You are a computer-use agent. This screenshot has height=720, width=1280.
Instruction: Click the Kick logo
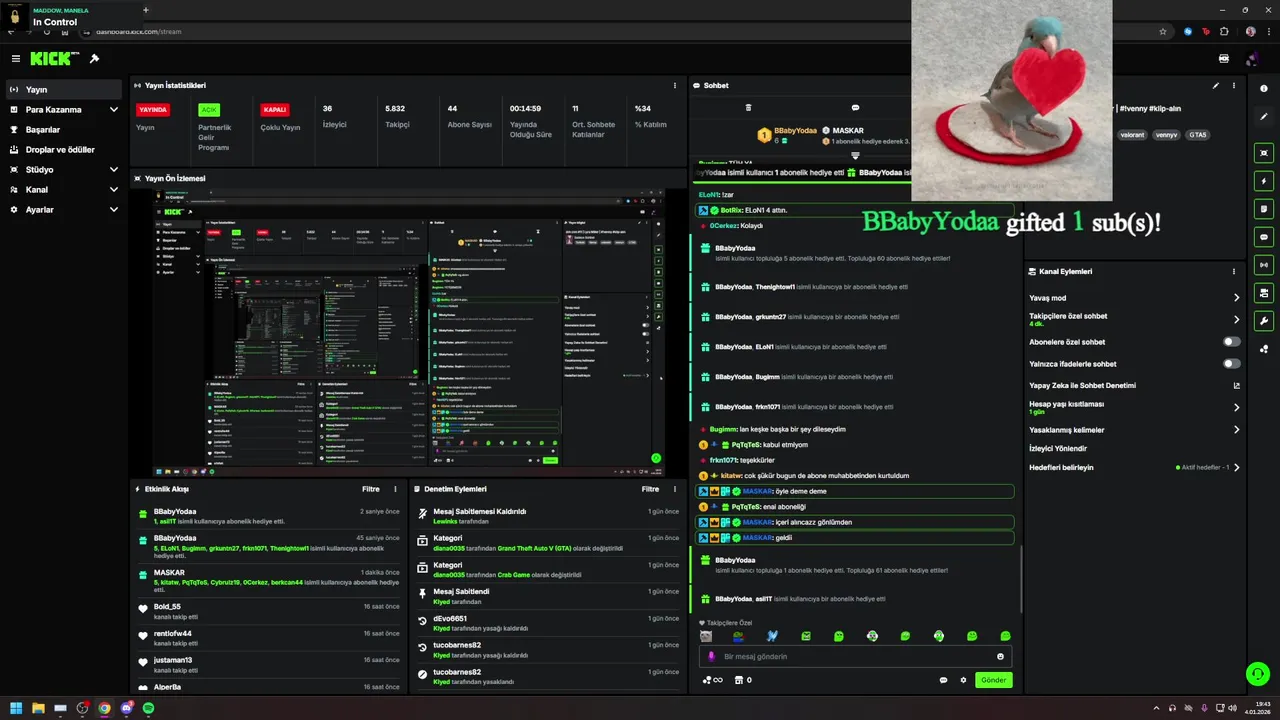pos(50,59)
